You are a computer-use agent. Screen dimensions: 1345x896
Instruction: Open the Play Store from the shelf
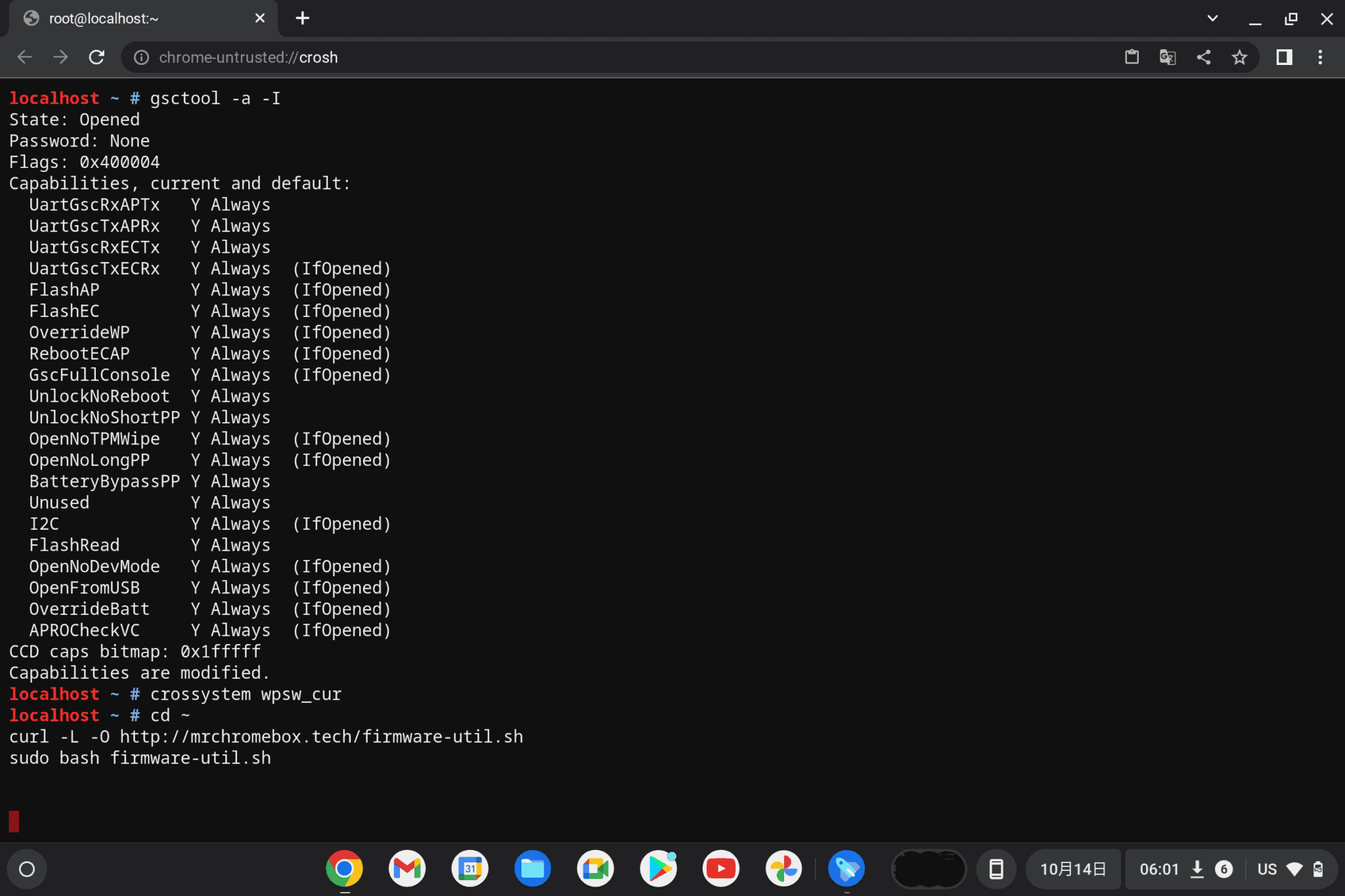(659, 868)
